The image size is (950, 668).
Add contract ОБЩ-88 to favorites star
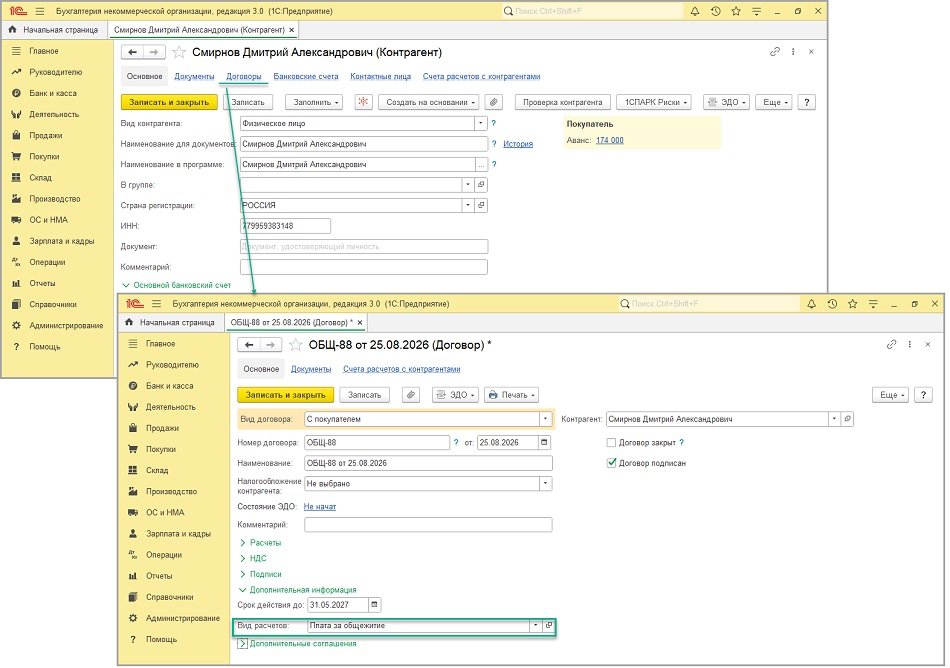pyautogui.click(x=296, y=345)
